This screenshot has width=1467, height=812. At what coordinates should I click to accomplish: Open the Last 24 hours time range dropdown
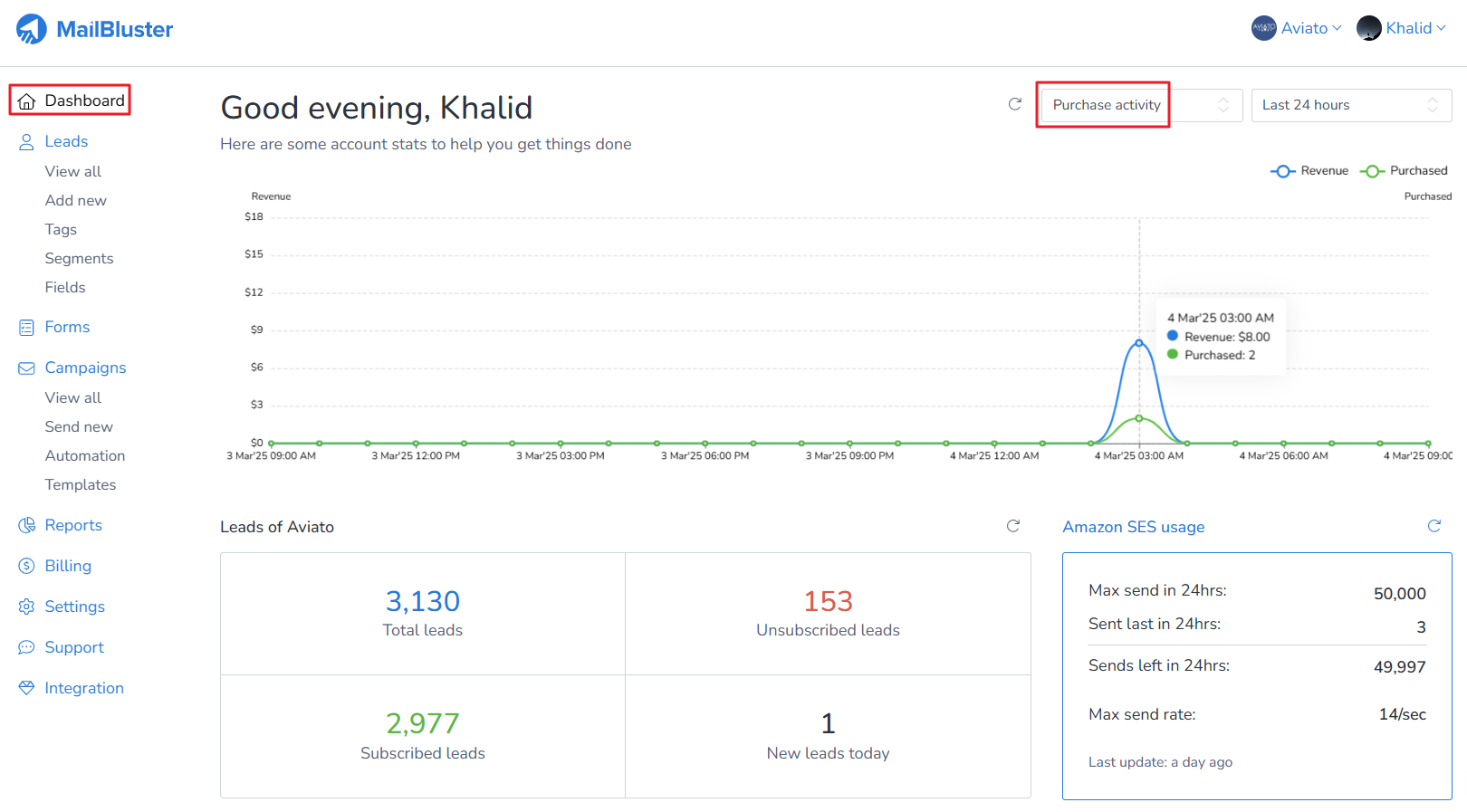1350,105
